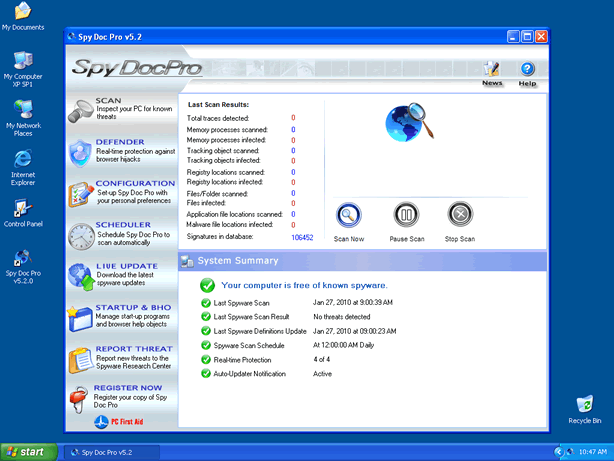This screenshot has width=614, height=461.
Task: Open the Defender real-time protection section
Action: pyautogui.click(x=120, y=151)
